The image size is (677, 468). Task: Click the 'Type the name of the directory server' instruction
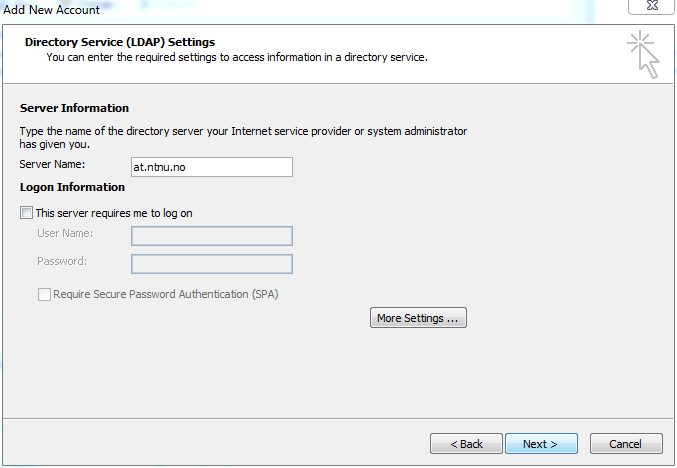pyautogui.click(x=243, y=137)
